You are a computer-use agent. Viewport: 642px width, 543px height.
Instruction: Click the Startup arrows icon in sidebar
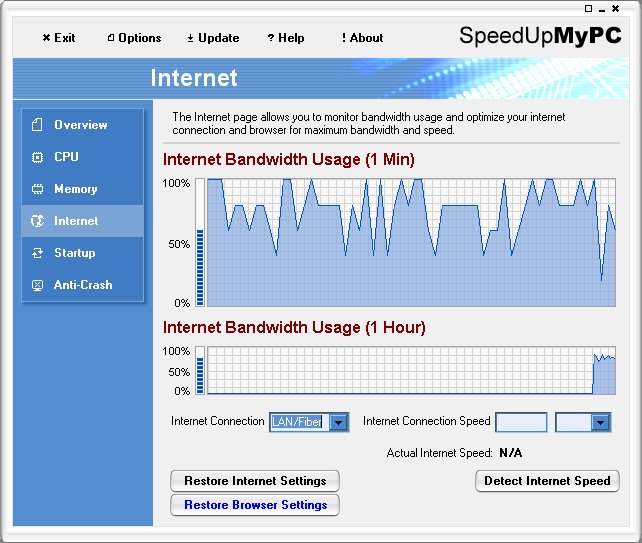tap(37, 253)
